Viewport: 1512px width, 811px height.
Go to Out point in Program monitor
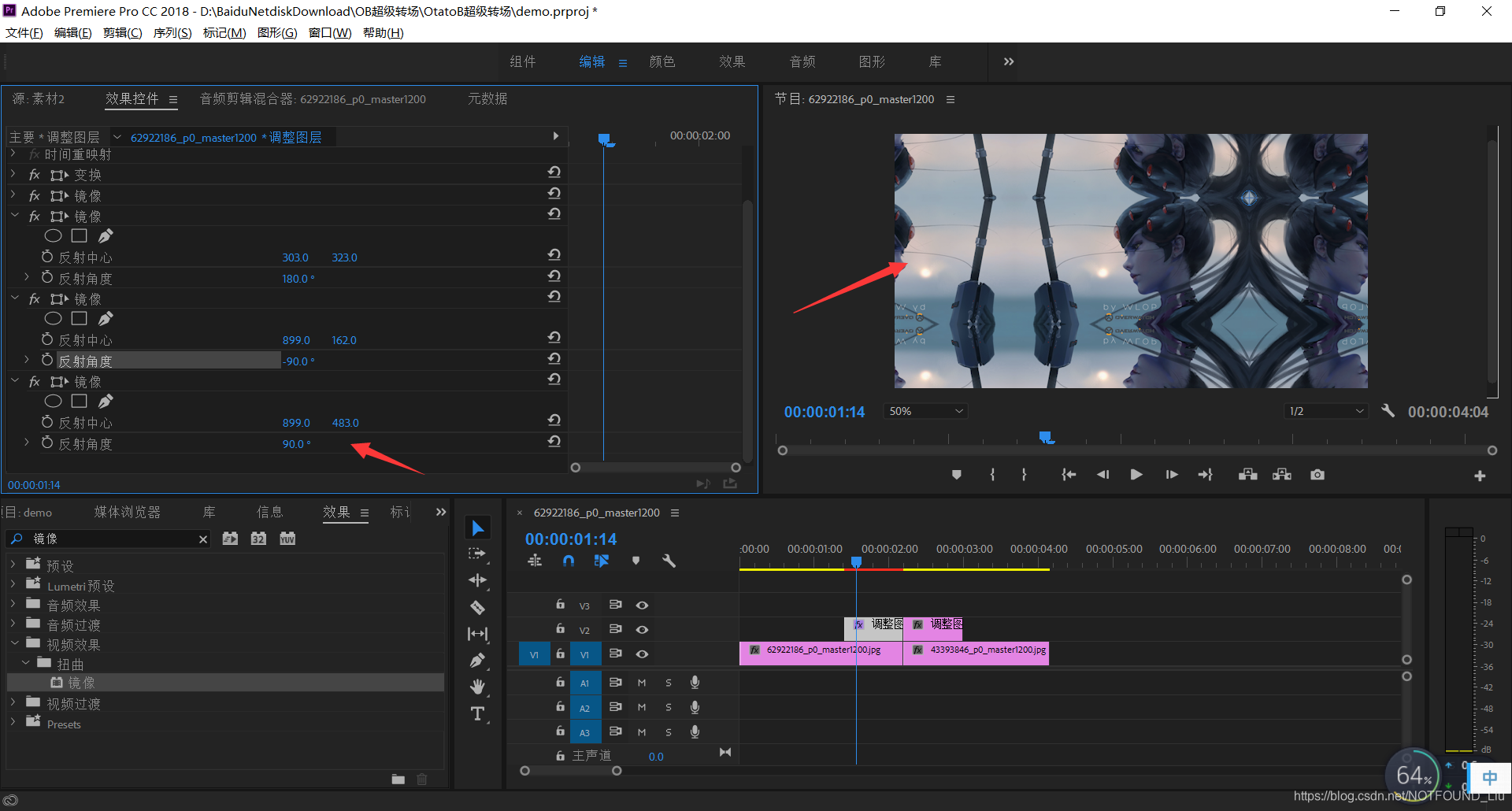point(1206,475)
